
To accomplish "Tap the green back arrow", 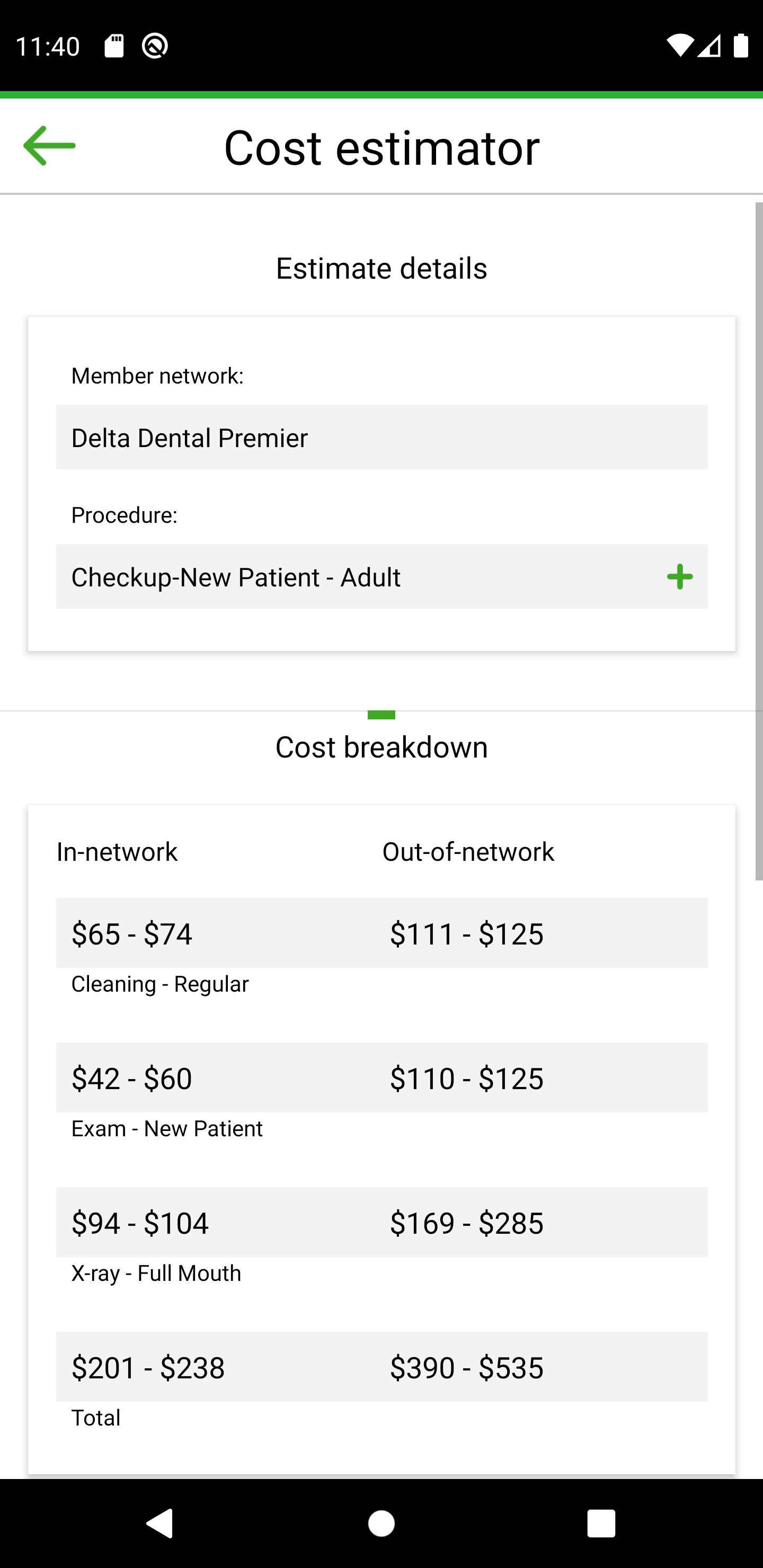I will click(x=49, y=146).
